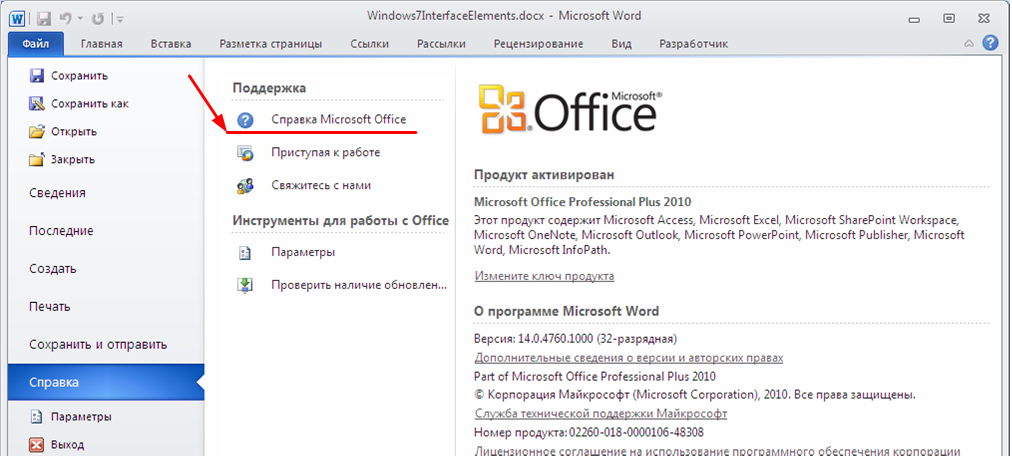This screenshot has height=457, width=1012.
Task: Switch to the Рассылки tab
Action: pos(441,44)
